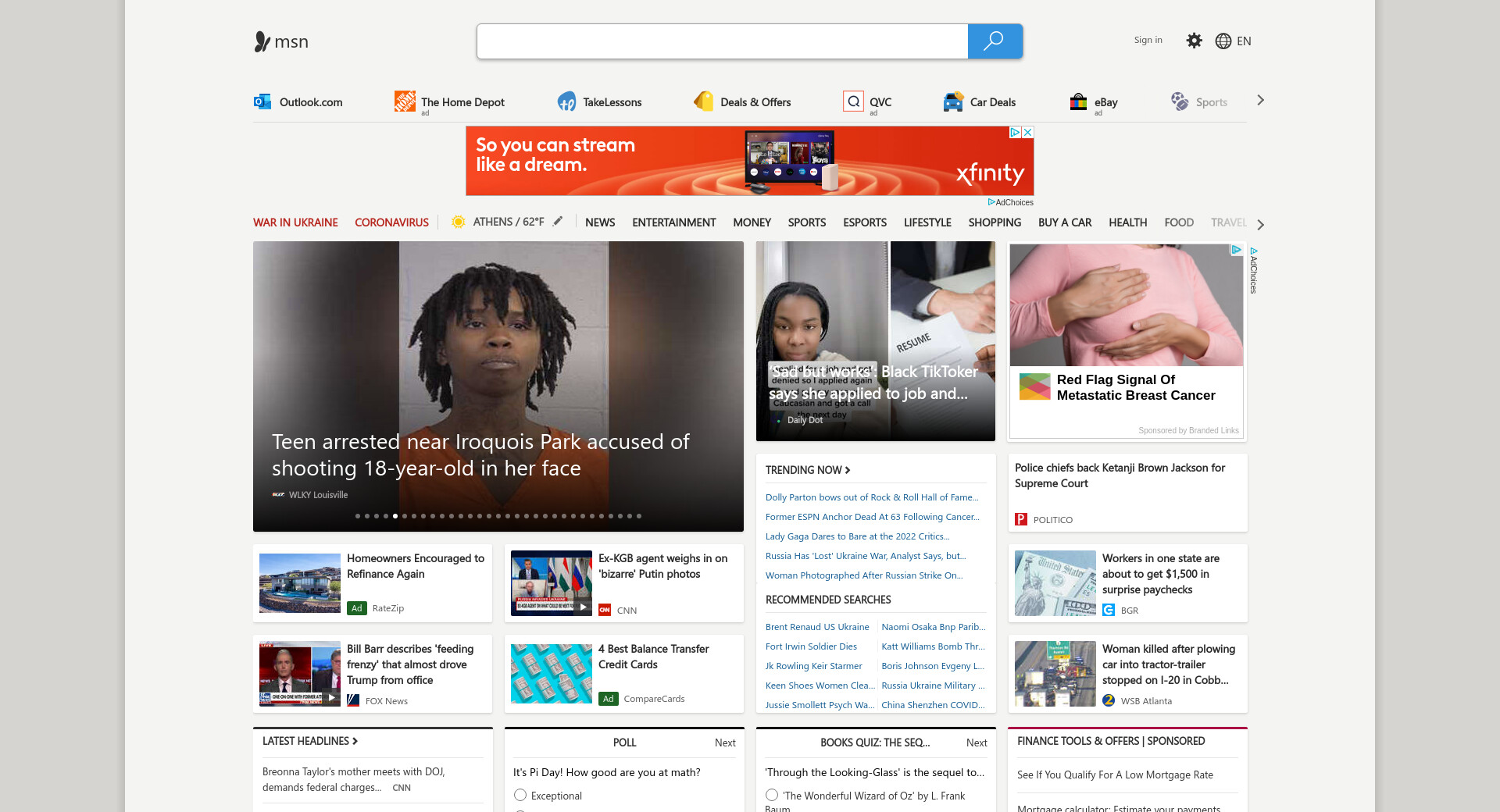Open the TakeLessons shortcut icon
This screenshot has width=1500, height=812.
tap(566, 101)
